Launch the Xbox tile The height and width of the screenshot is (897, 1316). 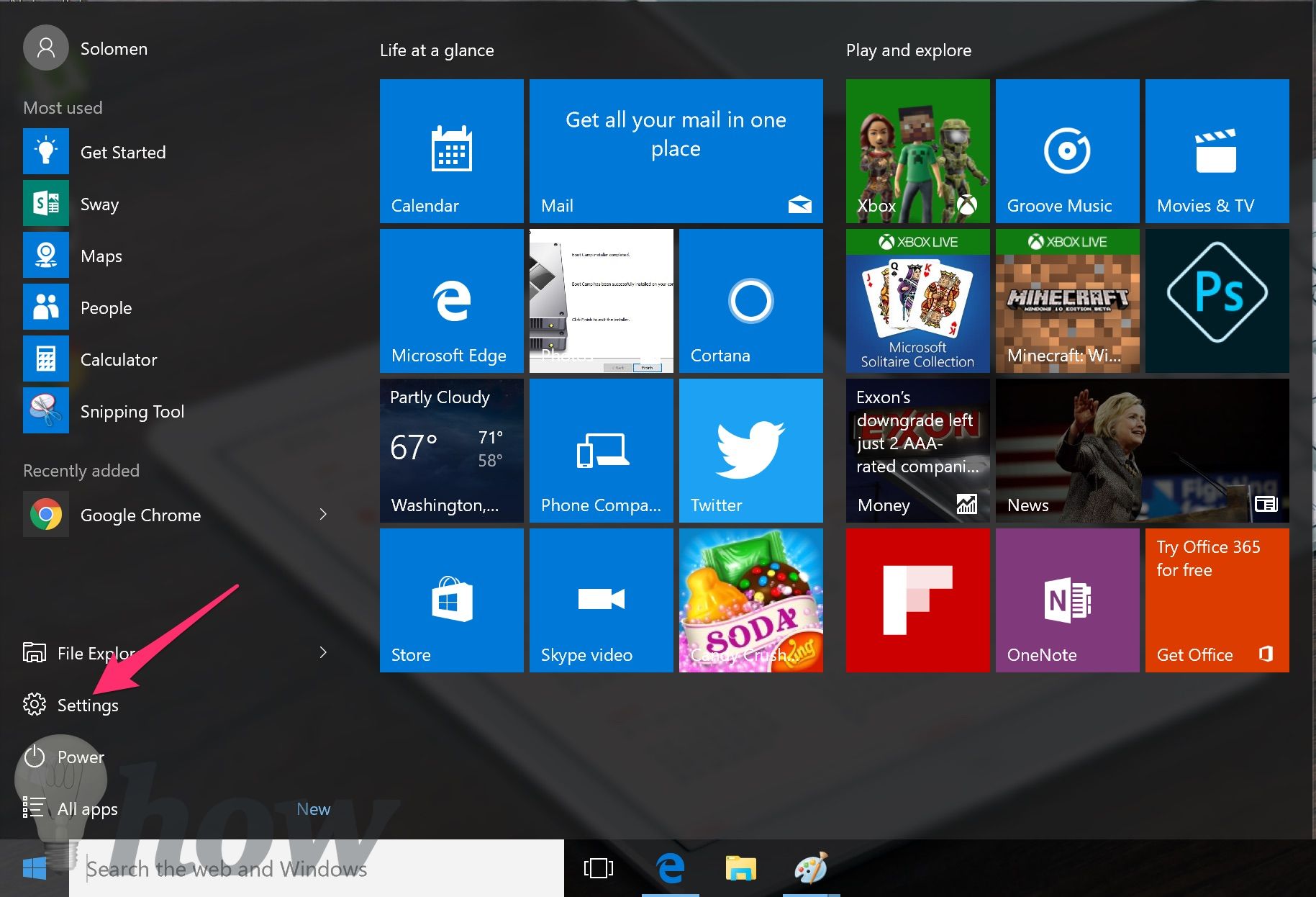point(917,150)
